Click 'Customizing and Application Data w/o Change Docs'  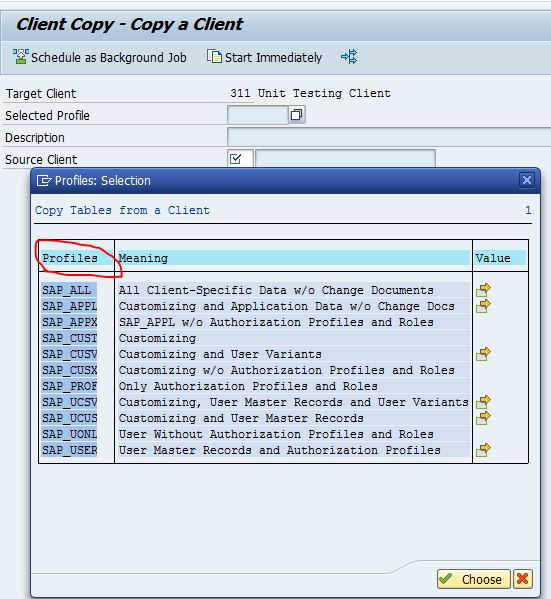point(287,306)
